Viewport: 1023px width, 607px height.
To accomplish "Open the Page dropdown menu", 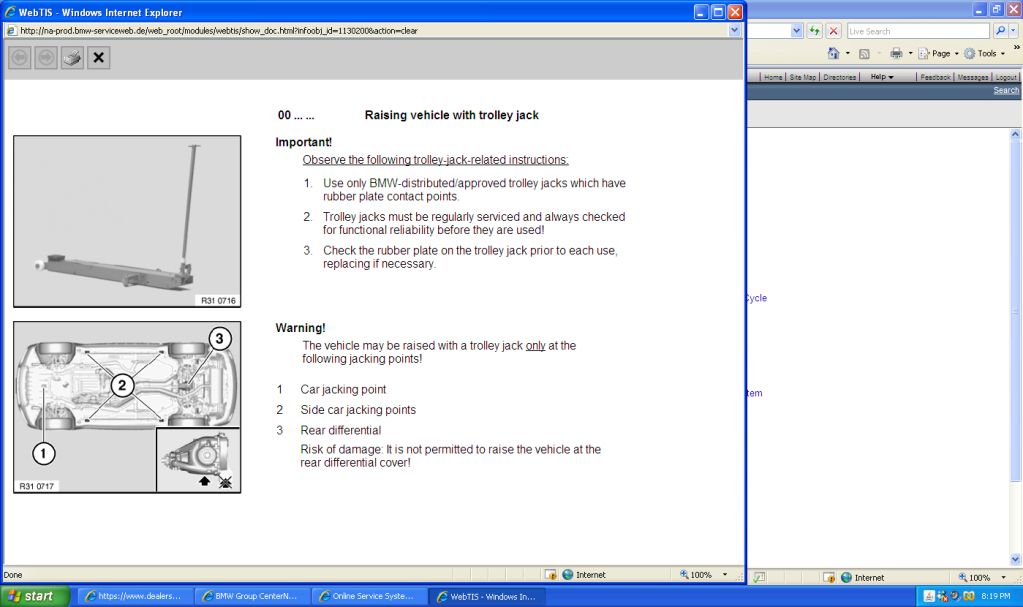I will pos(940,53).
